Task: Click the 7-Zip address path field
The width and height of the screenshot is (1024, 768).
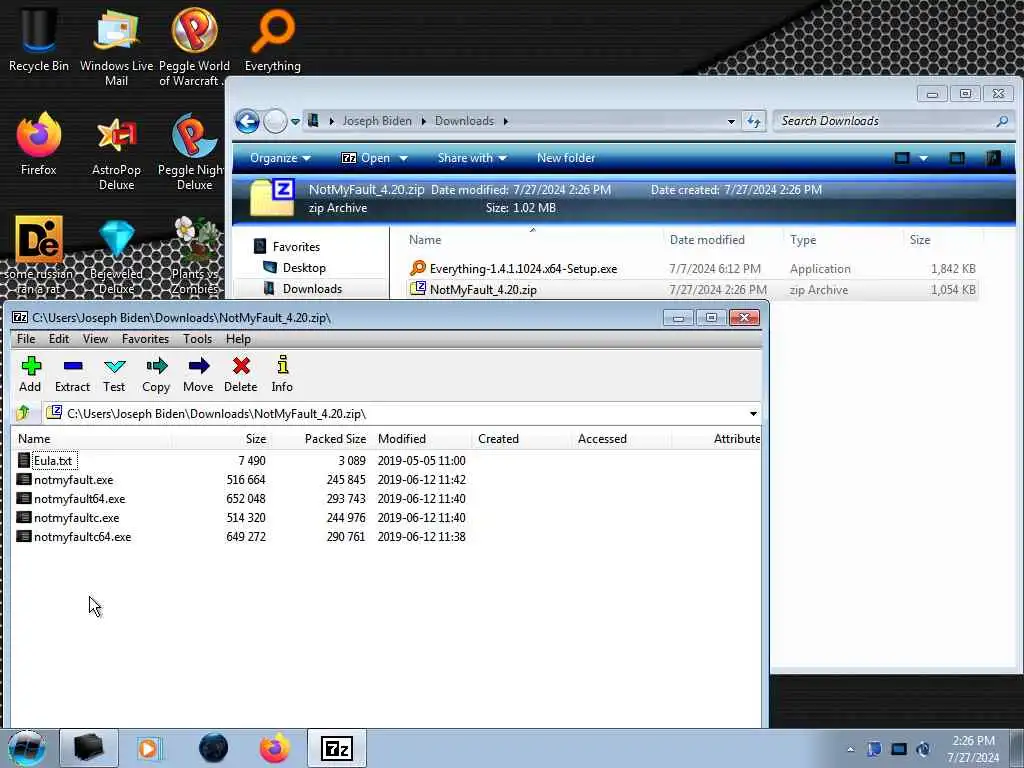Action: point(402,413)
